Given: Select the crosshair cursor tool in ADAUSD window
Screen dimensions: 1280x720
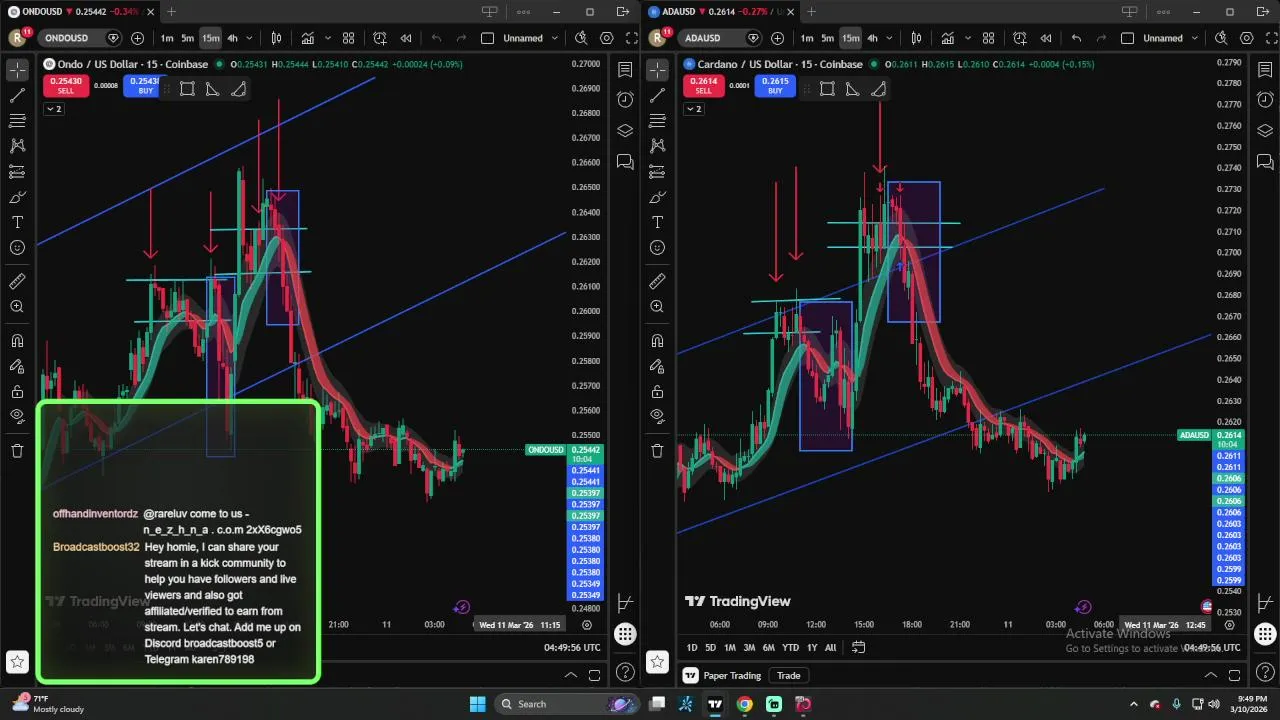Looking at the screenshot, I should coord(657,70).
